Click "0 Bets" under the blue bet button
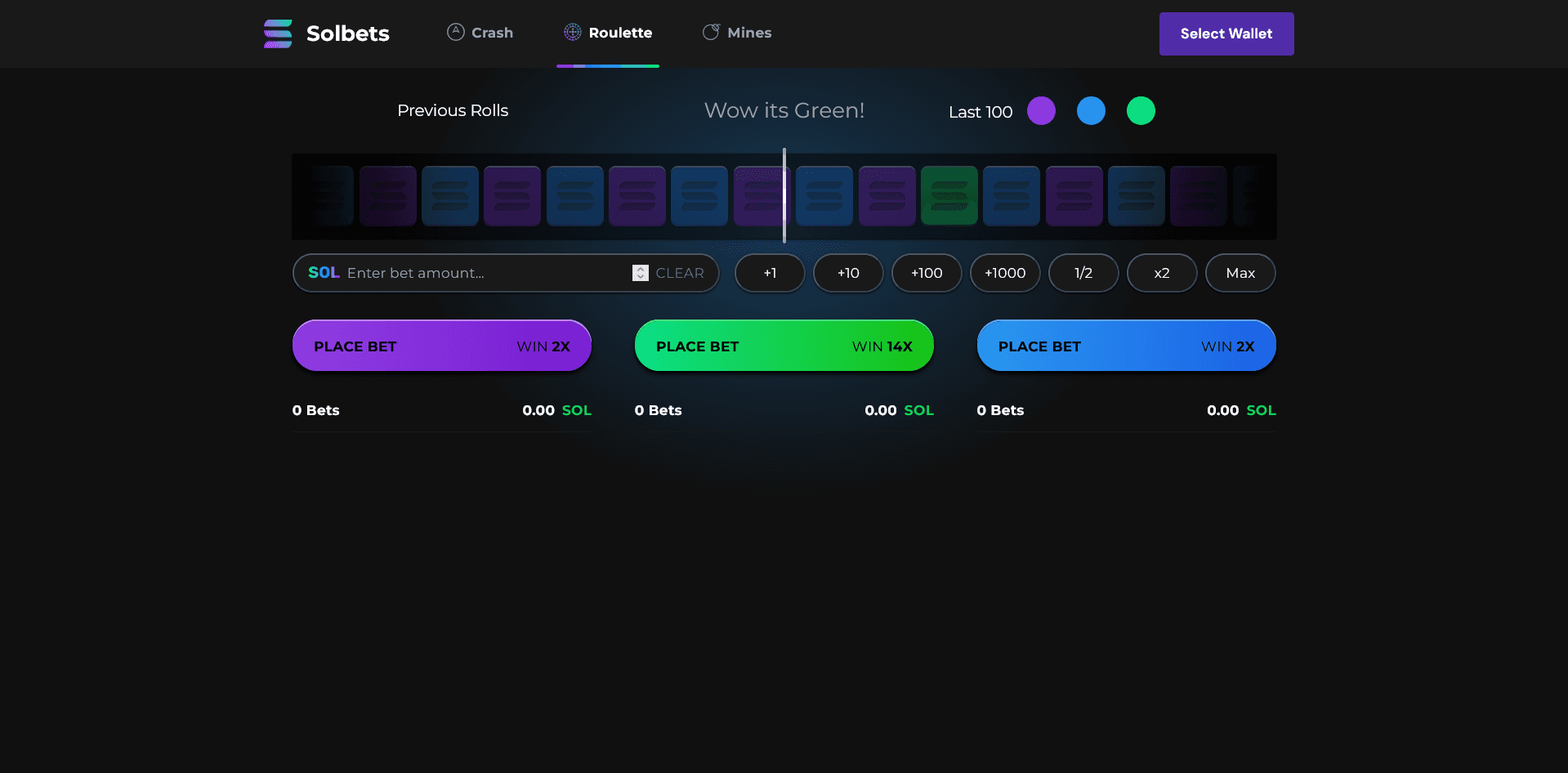 tap(1001, 410)
